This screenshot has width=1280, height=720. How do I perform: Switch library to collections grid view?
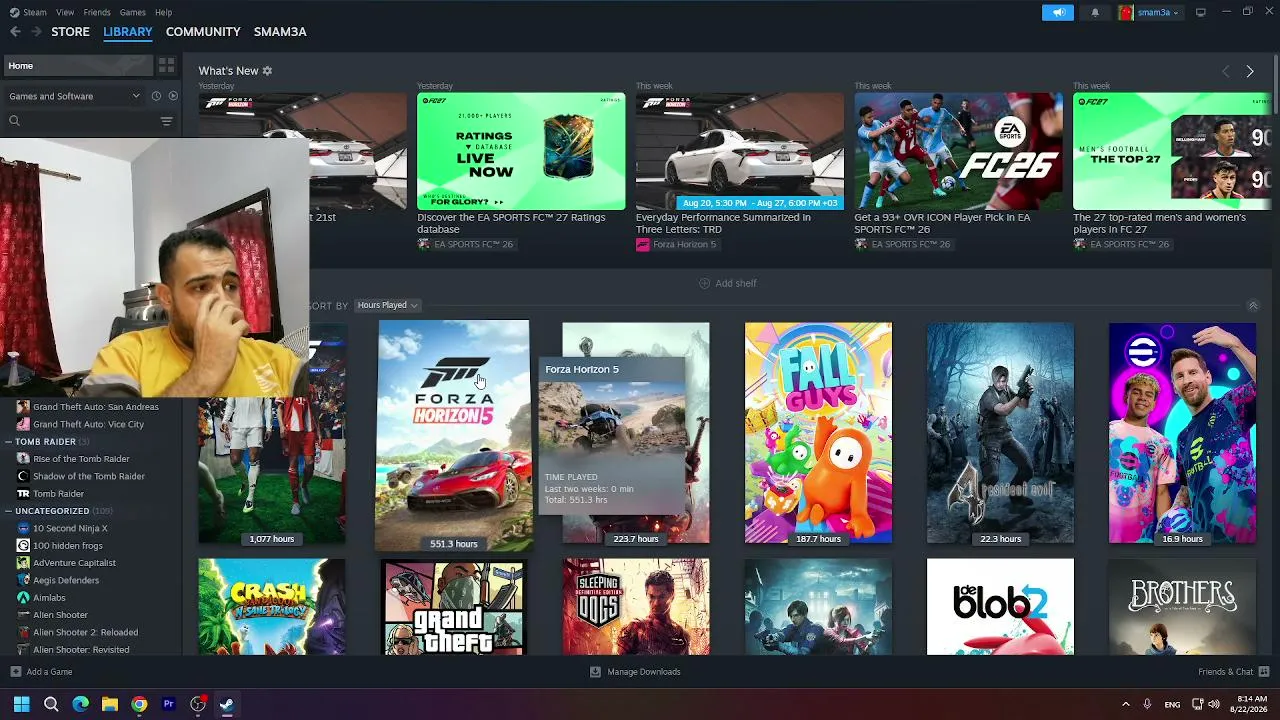pyautogui.click(x=167, y=65)
